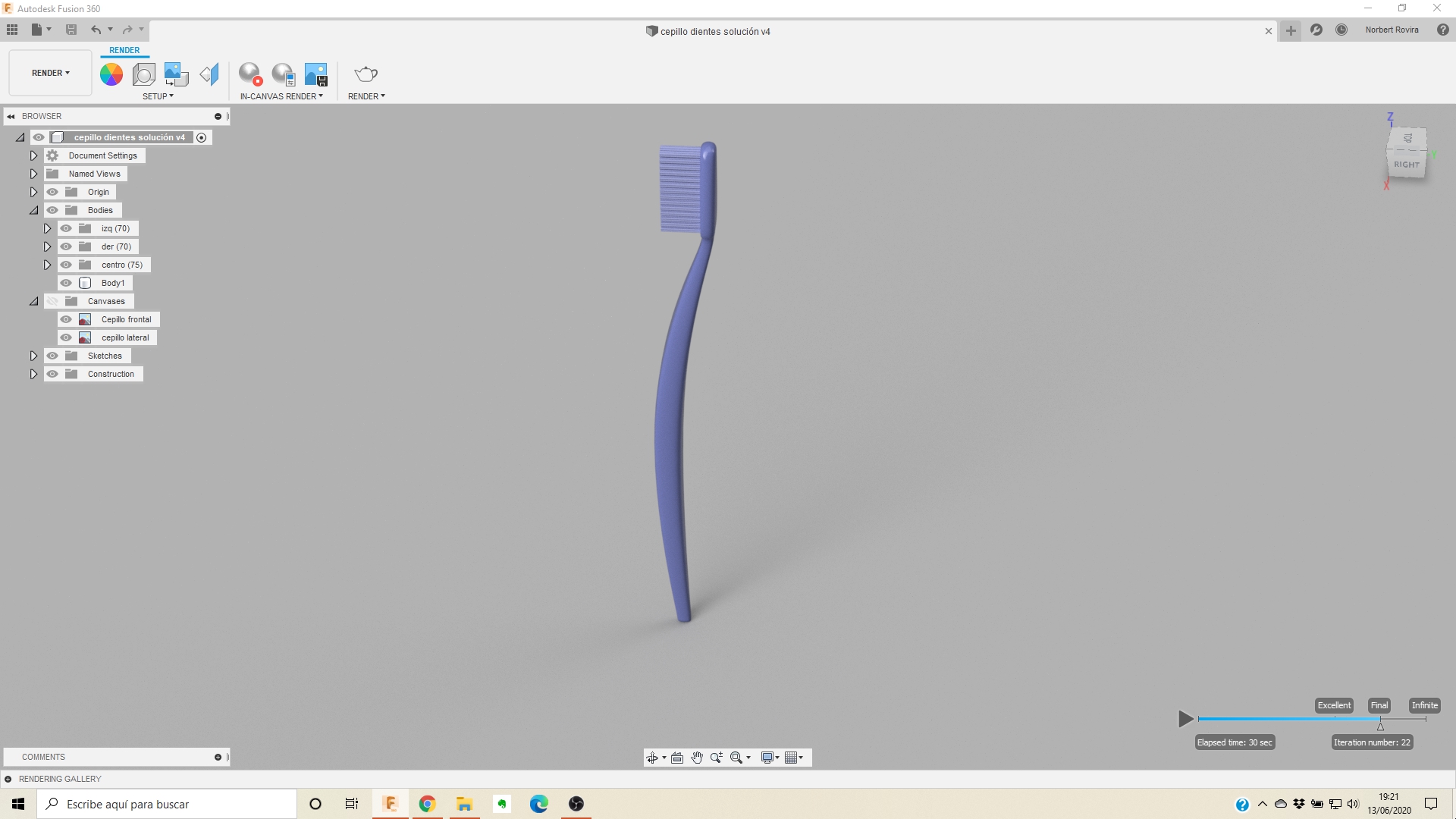Expand the izq (70) bodies folder

47,228
